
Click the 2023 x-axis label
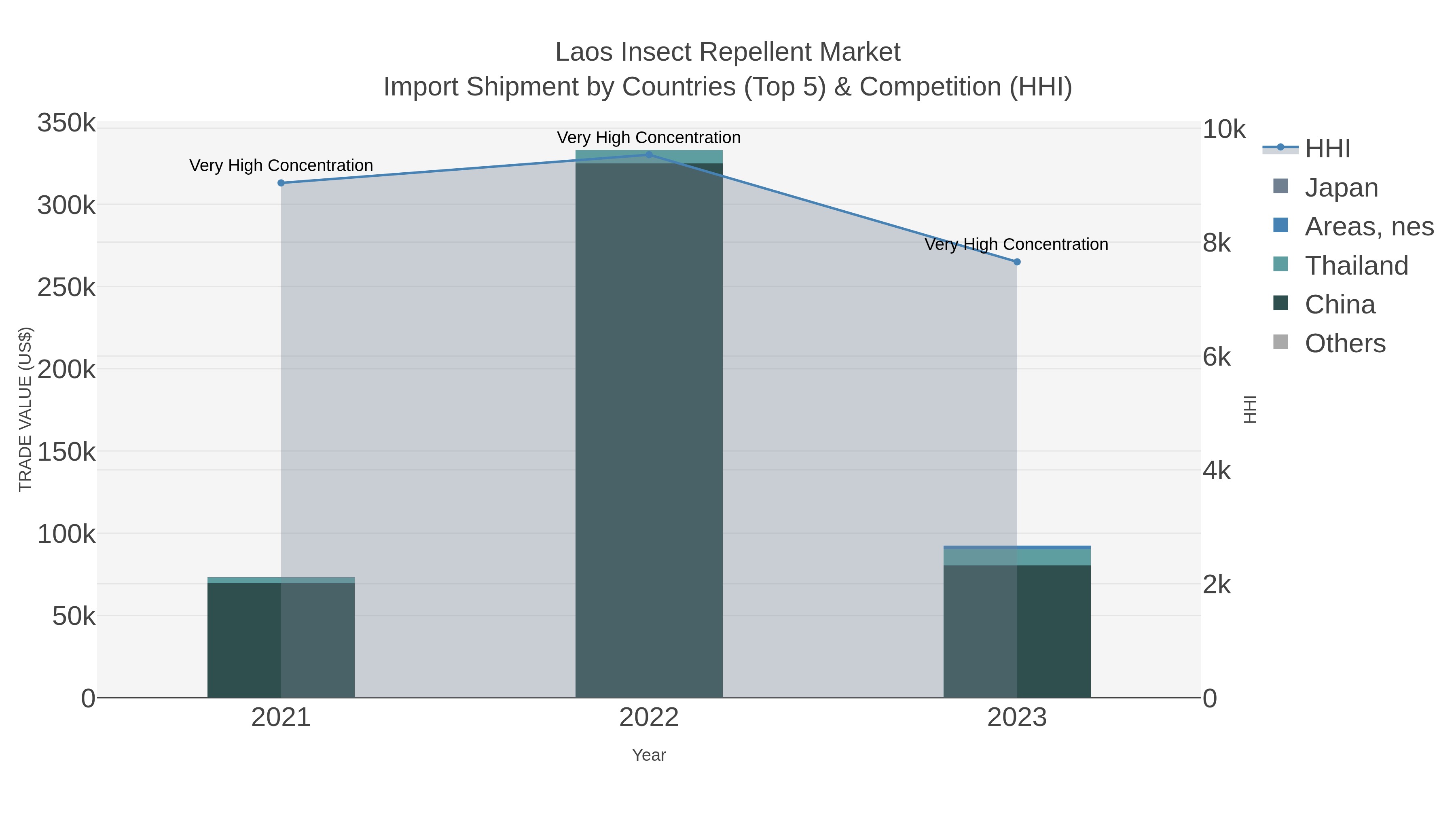pyautogui.click(x=1017, y=718)
